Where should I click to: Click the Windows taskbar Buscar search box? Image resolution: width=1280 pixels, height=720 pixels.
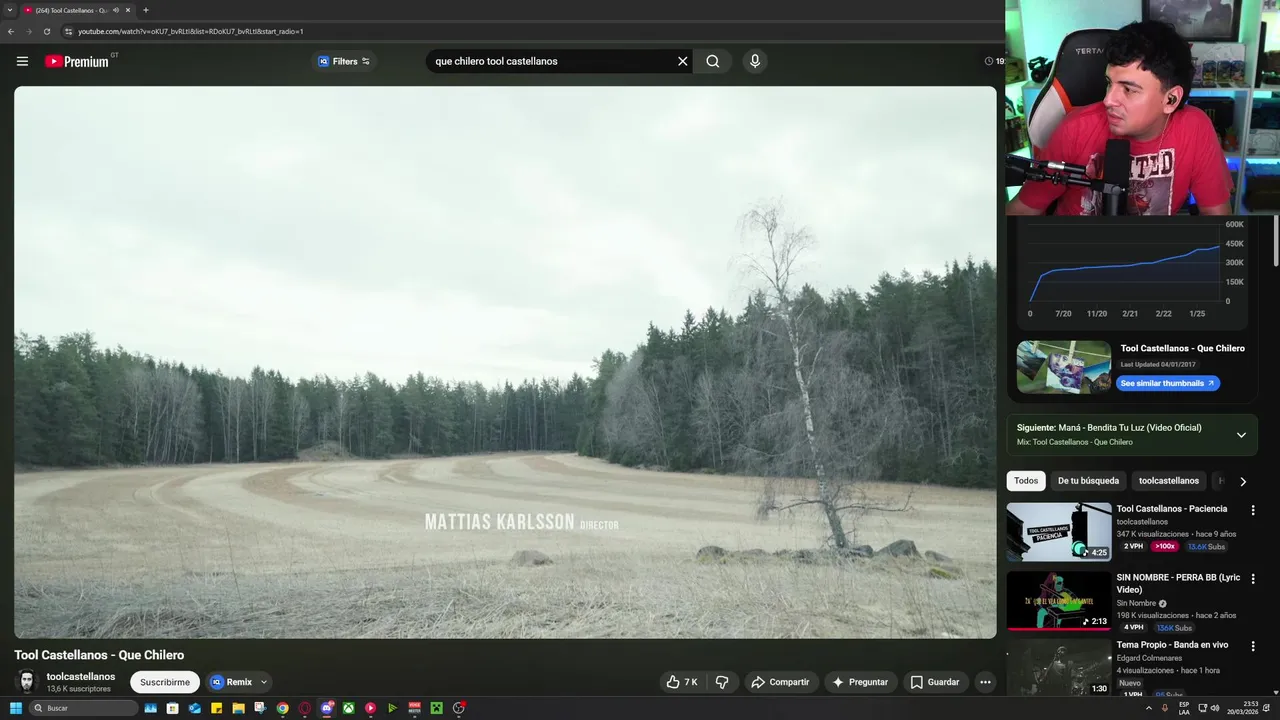click(x=84, y=708)
